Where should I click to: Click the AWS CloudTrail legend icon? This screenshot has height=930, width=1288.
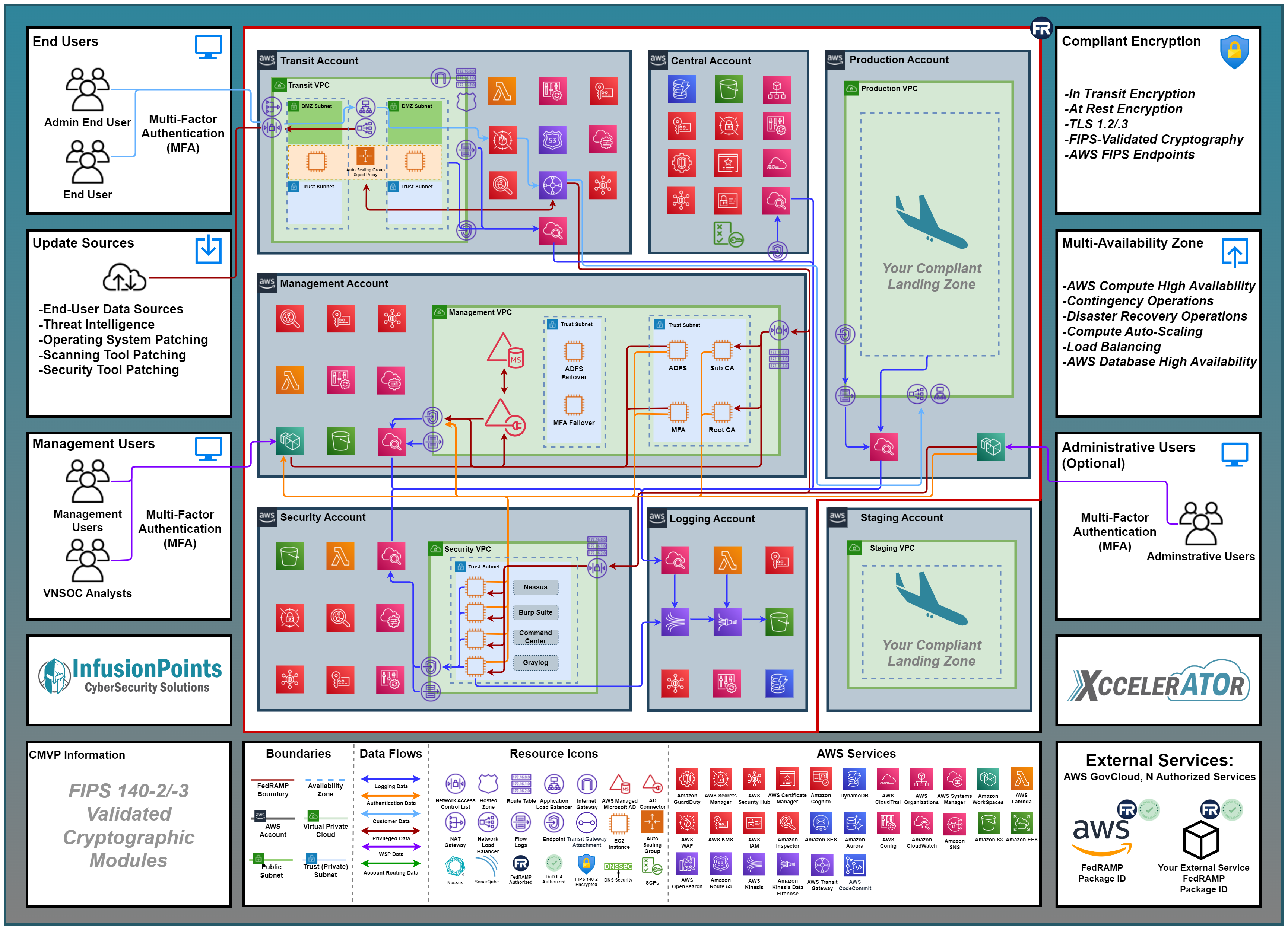pyautogui.click(x=888, y=779)
